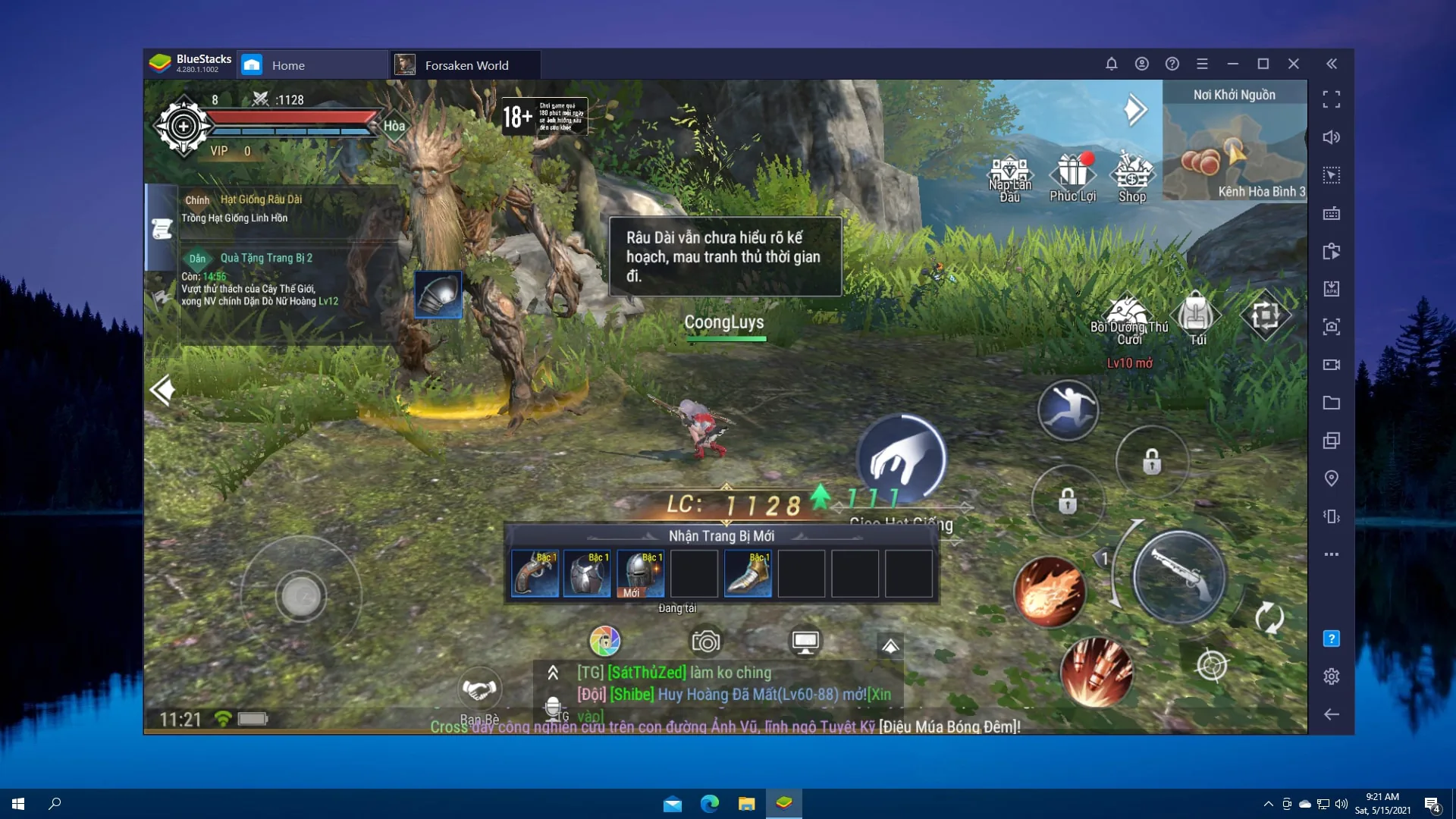
Task: Open BlueStacks settings gear in sidebar
Action: pos(1331,676)
